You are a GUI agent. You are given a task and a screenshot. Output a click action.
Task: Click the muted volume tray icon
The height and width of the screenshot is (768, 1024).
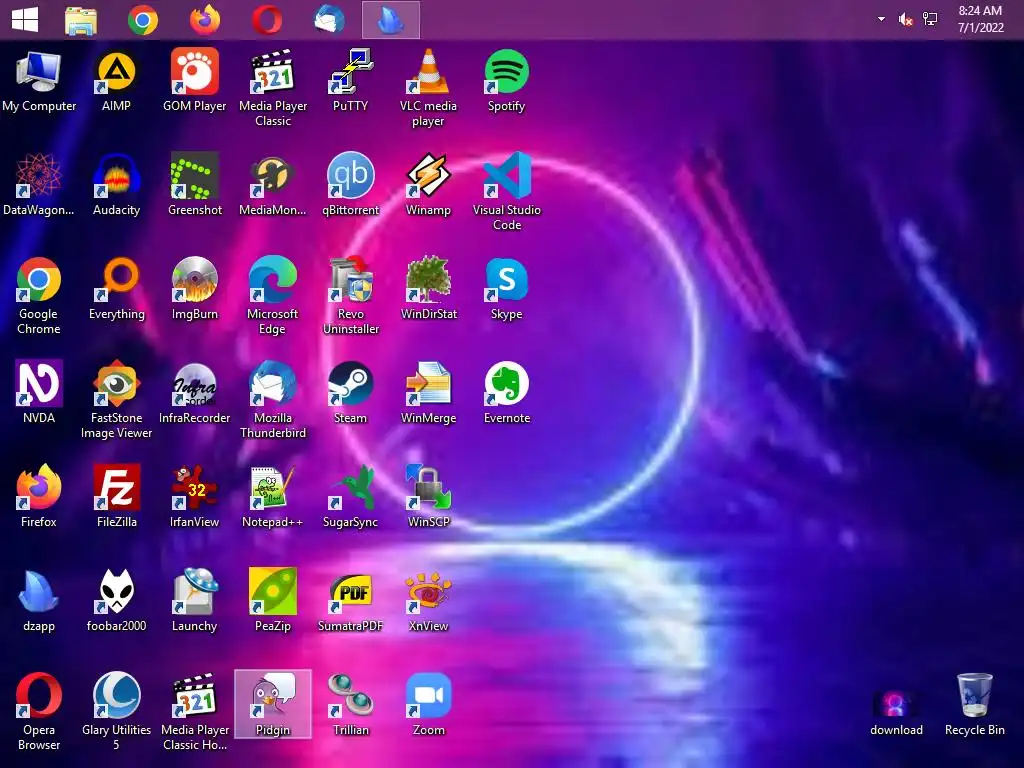pyautogui.click(x=905, y=20)
